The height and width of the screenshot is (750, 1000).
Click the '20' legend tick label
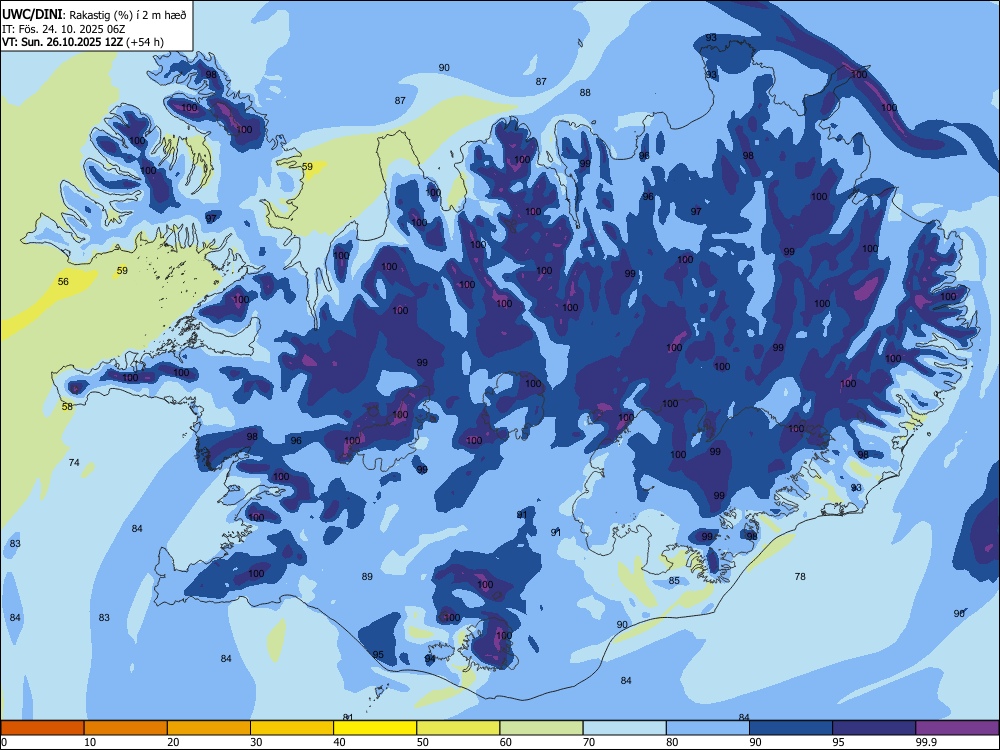(x=173, y=742)
